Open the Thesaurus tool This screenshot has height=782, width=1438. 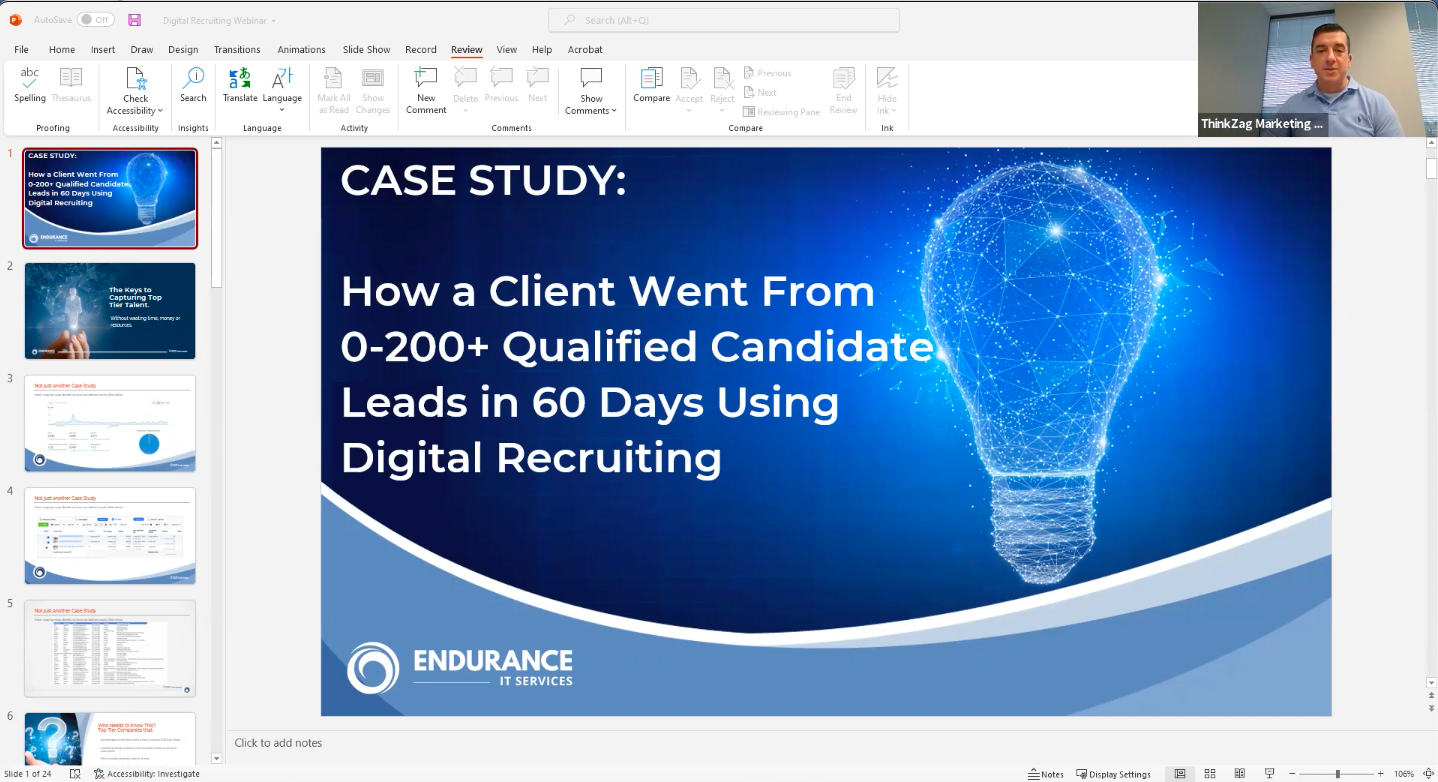pyautogui.click(x=71, y=85)
